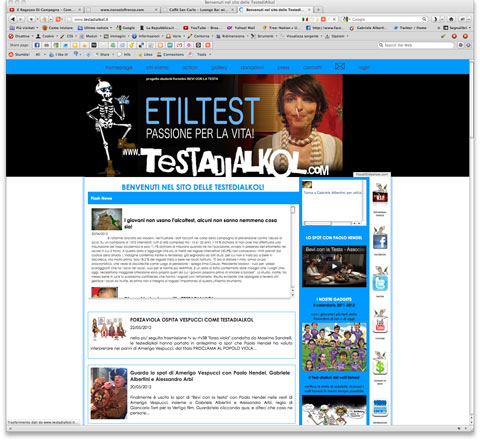
Task: Click the I like it thumbs-up
Action: [x=59, y=54]
